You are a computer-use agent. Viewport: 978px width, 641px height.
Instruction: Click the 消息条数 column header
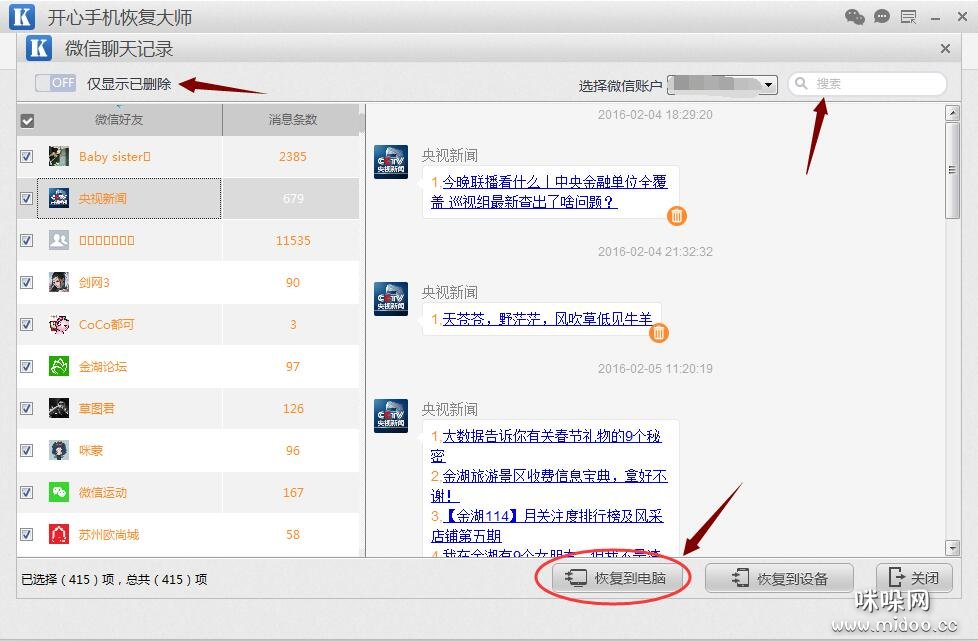click(x=292, y=120)
